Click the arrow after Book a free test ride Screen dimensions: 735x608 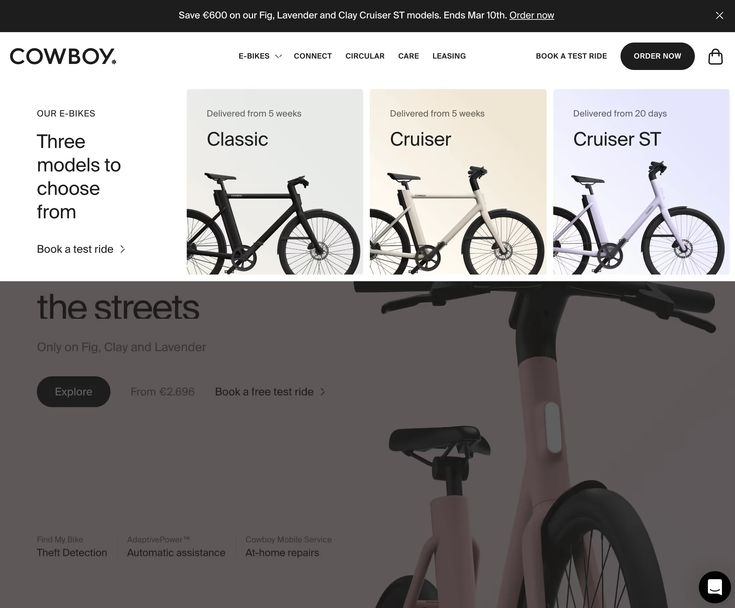pyautogui.click(x=322, y=391)
